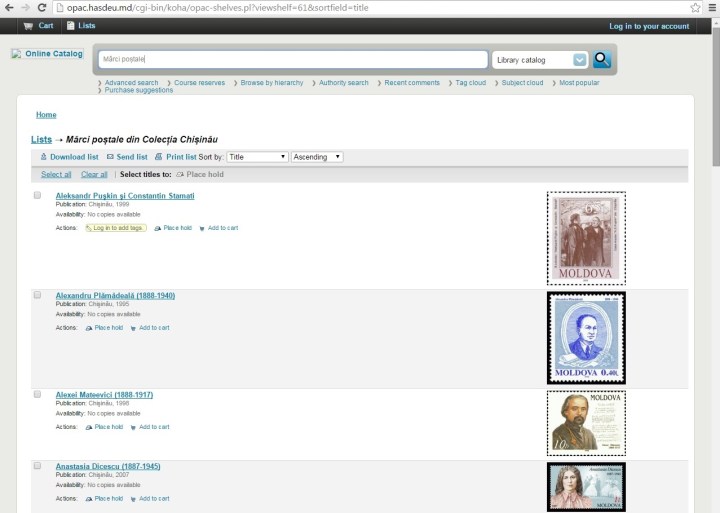
Task: Click the browser back arrow
Action: click(x=9, y=7)
